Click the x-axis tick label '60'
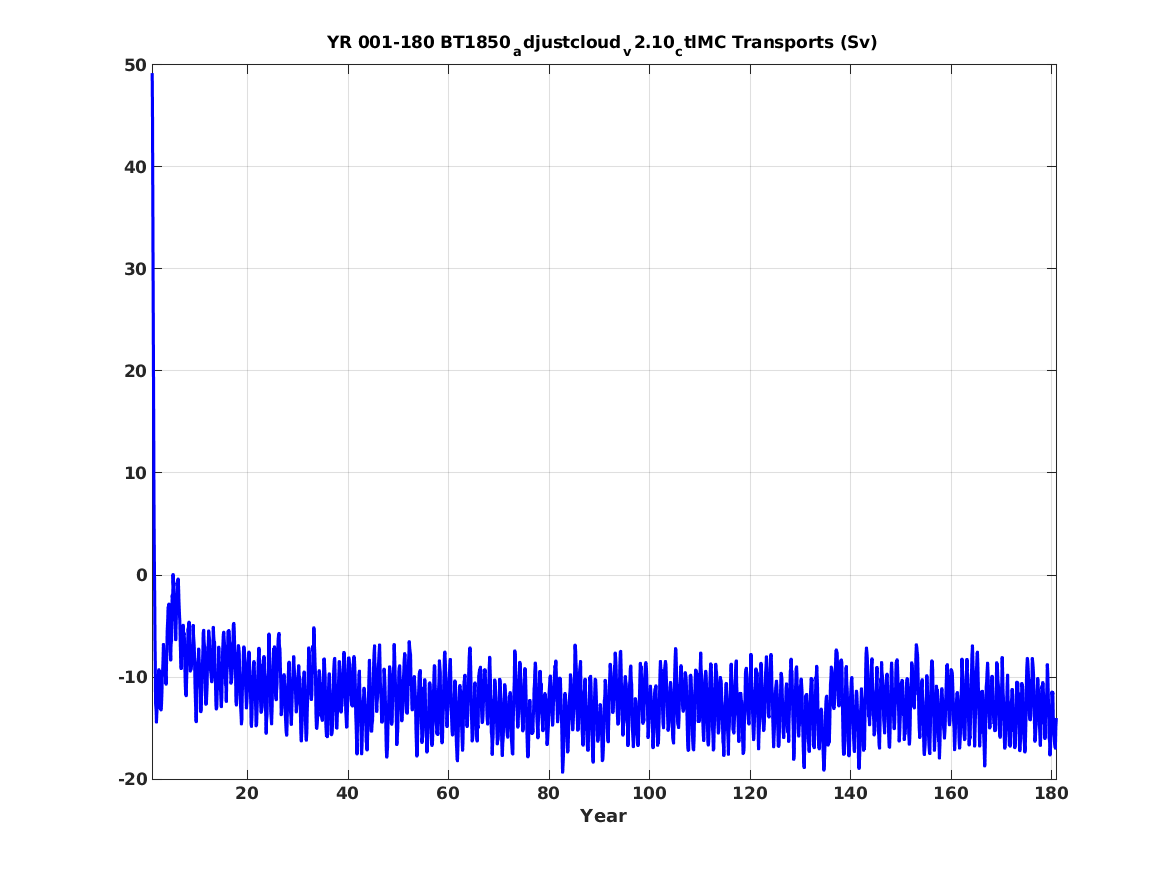The width and height of the screenshot is (1167, 875). click(448, 793)
